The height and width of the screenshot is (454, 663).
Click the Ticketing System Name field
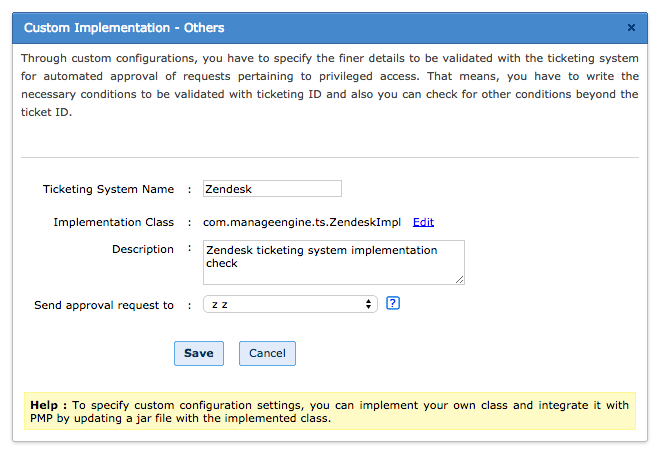272,188
